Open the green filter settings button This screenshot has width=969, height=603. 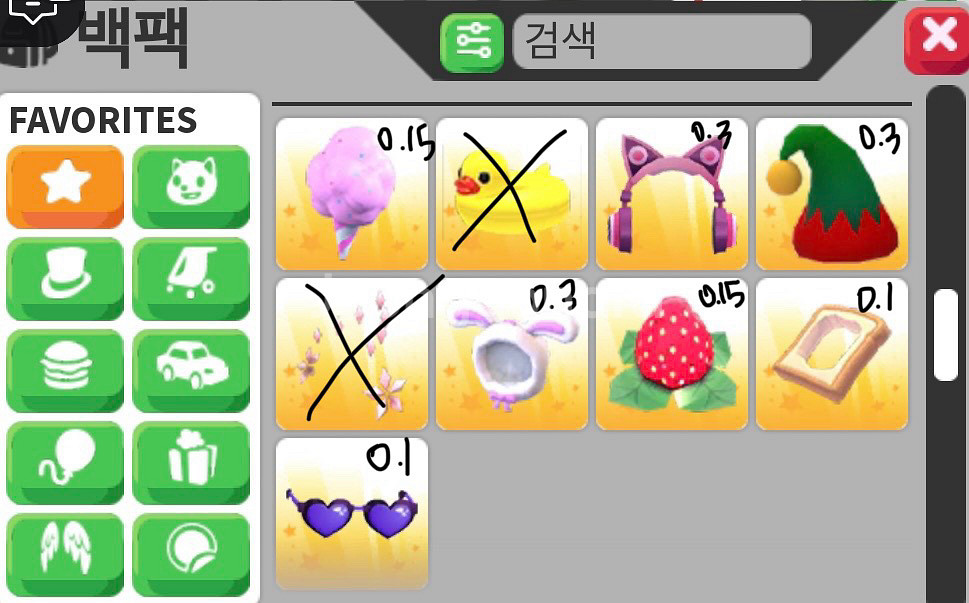click(472, 43)
